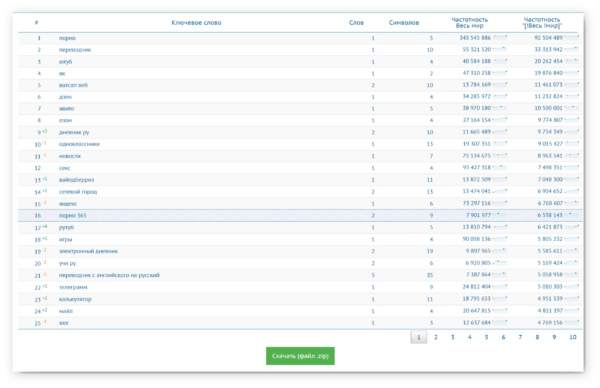Screen dimensions: 600x388
Task: Navigate to results page 10
Action: click(x=572, y=337)
